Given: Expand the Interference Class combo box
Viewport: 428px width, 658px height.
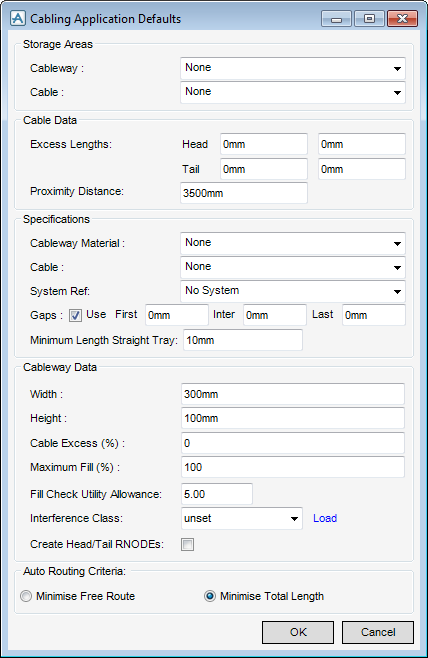Looking at the screenshot, I should click(242, 518).
